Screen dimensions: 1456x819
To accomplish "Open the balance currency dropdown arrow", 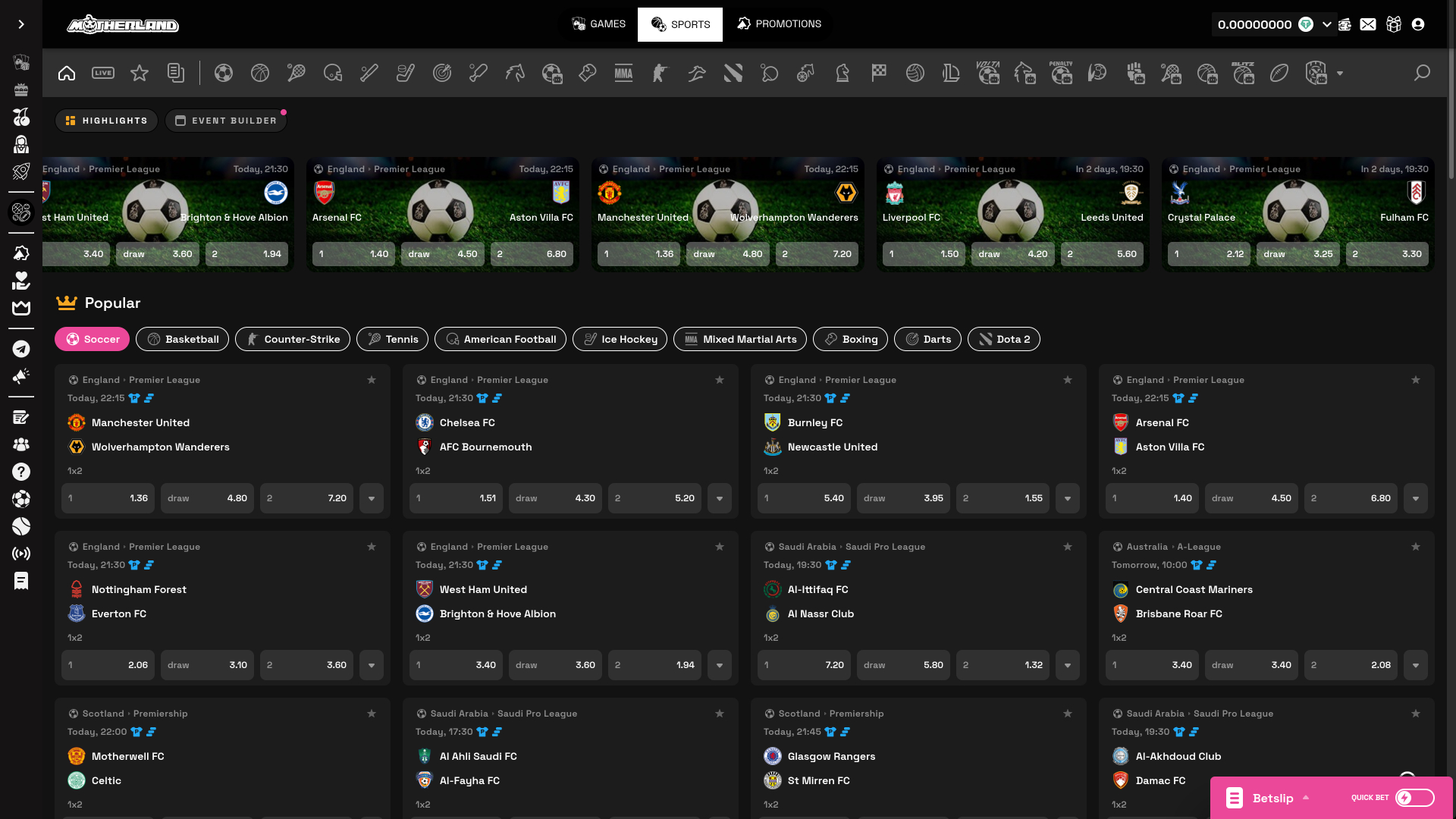I will 1326,24.
